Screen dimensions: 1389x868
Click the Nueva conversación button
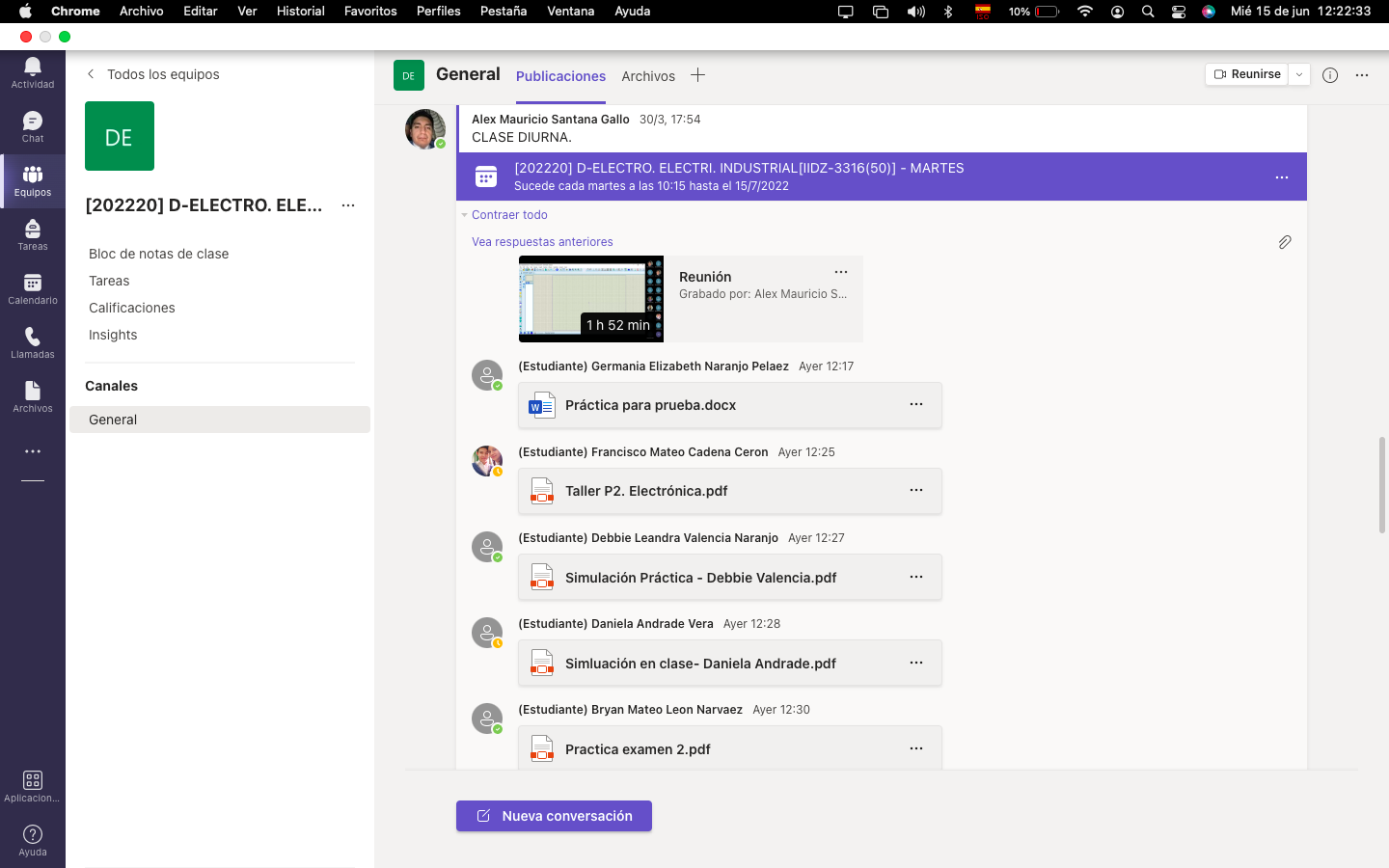tap(554, 816)
